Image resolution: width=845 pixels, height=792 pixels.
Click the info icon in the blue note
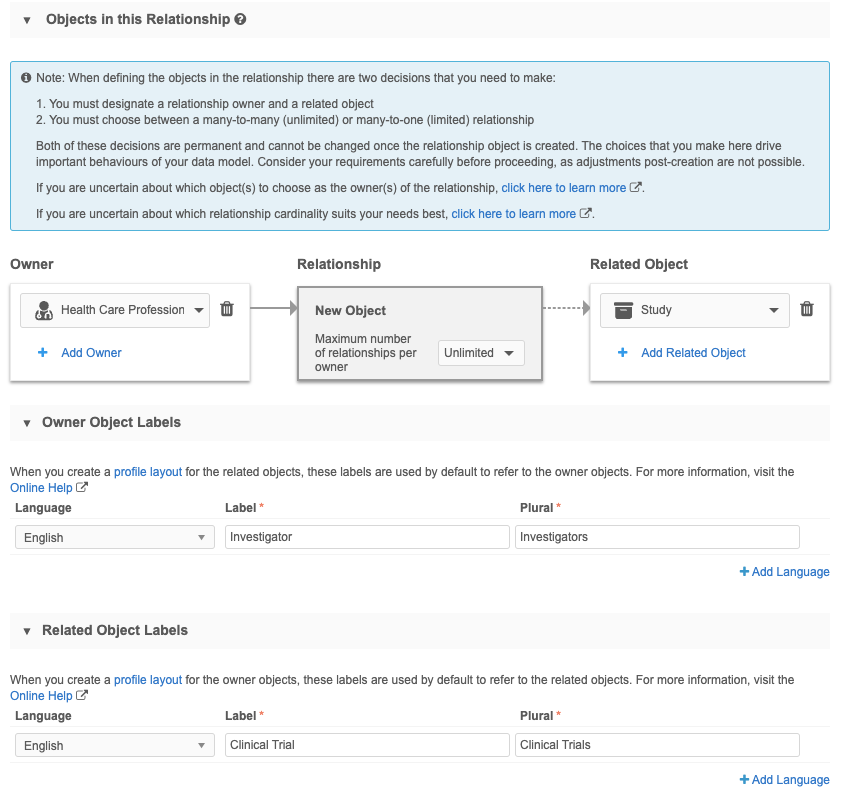tap(26, 78)
